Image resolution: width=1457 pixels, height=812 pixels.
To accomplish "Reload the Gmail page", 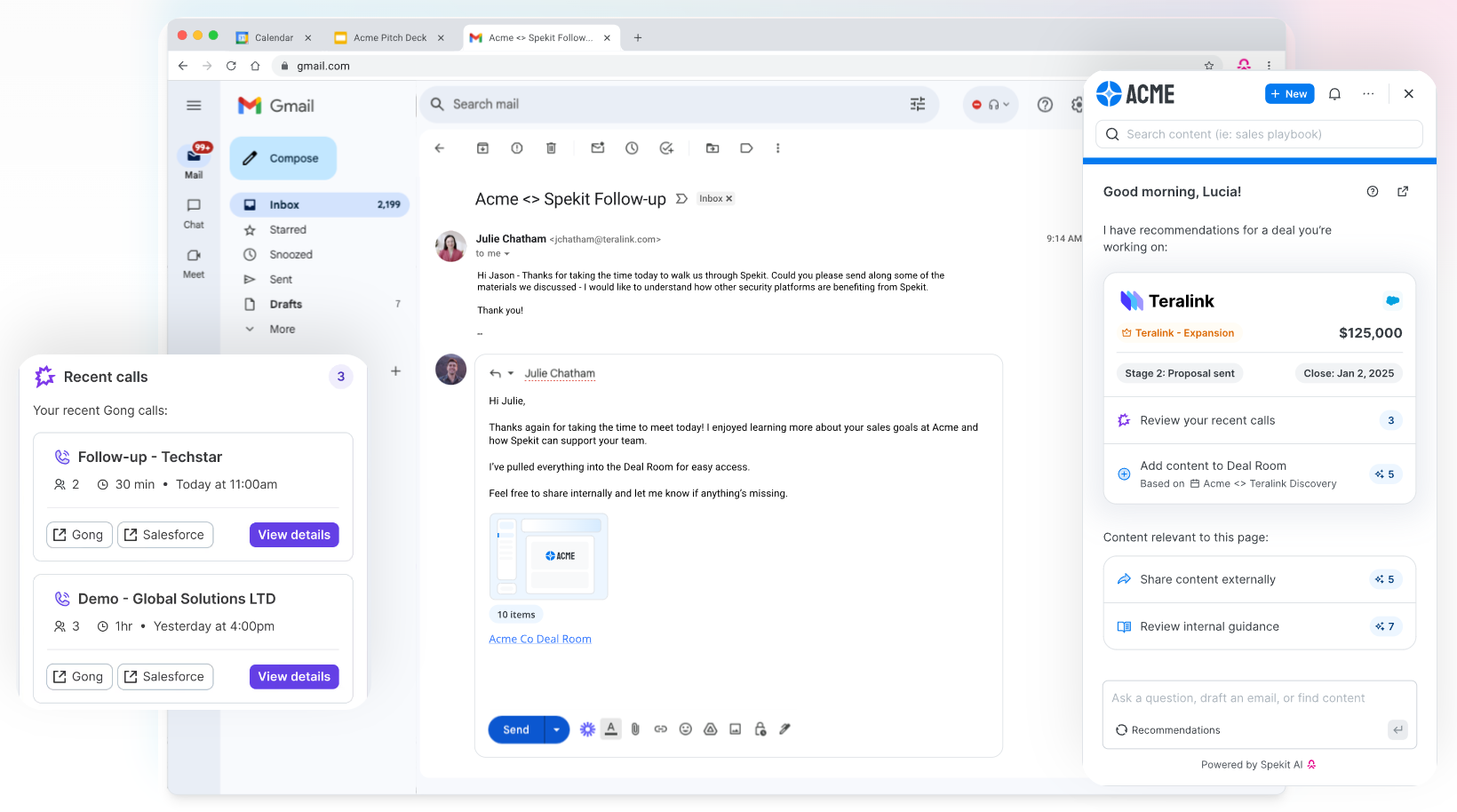I will click(231, 66).
